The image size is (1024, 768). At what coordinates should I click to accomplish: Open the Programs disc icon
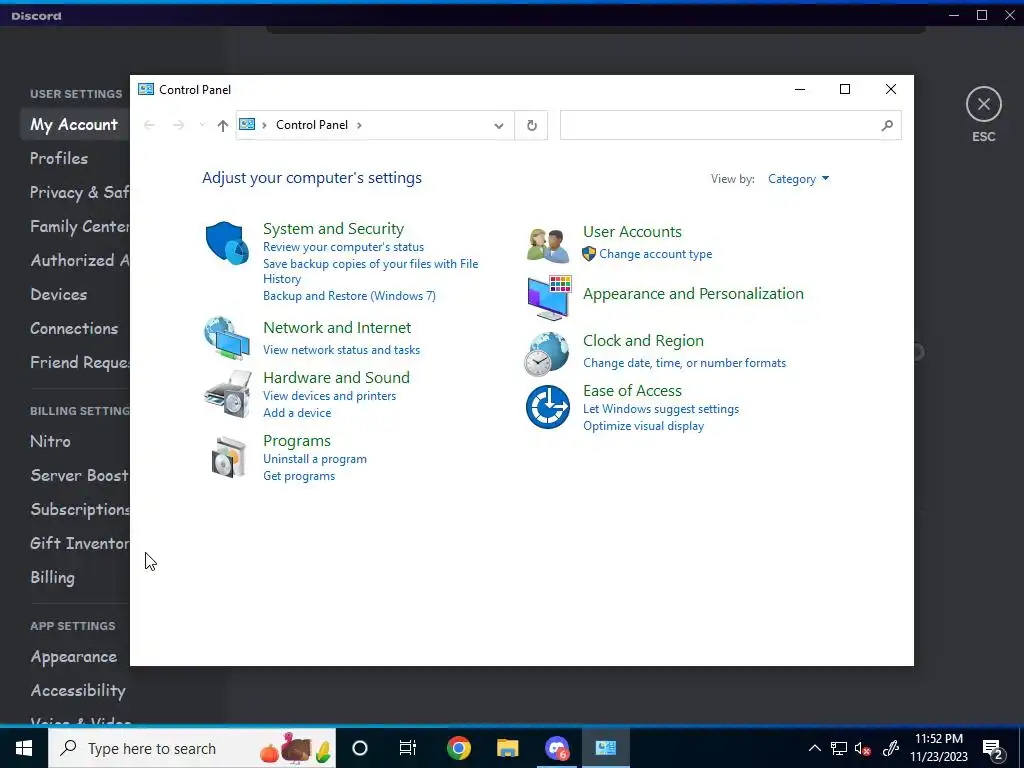(229, 457)
